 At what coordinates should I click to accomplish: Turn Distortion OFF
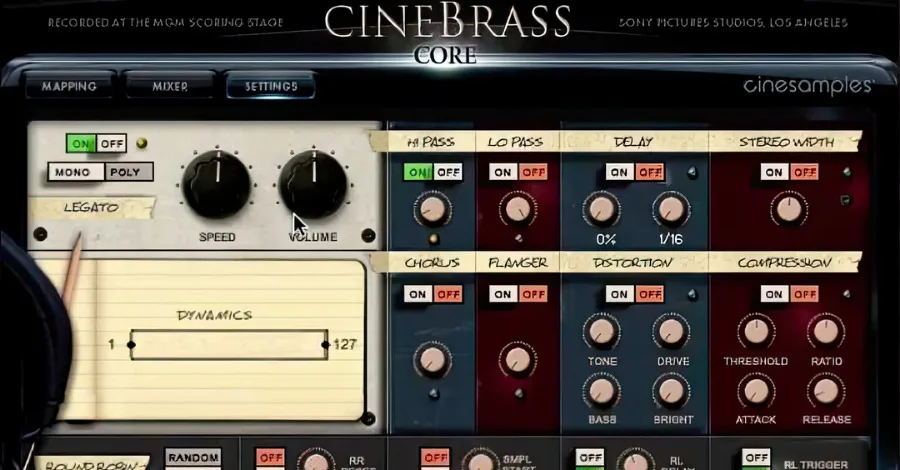click(650, 294)
